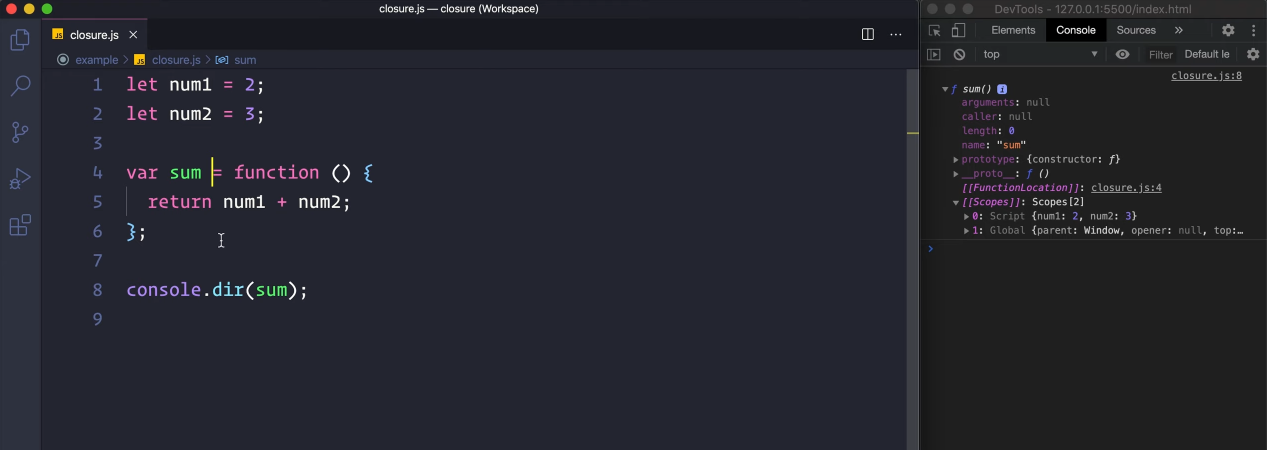Open the Source Control view
Viewport: 1267px width, 450px height.
coord(20,132)
